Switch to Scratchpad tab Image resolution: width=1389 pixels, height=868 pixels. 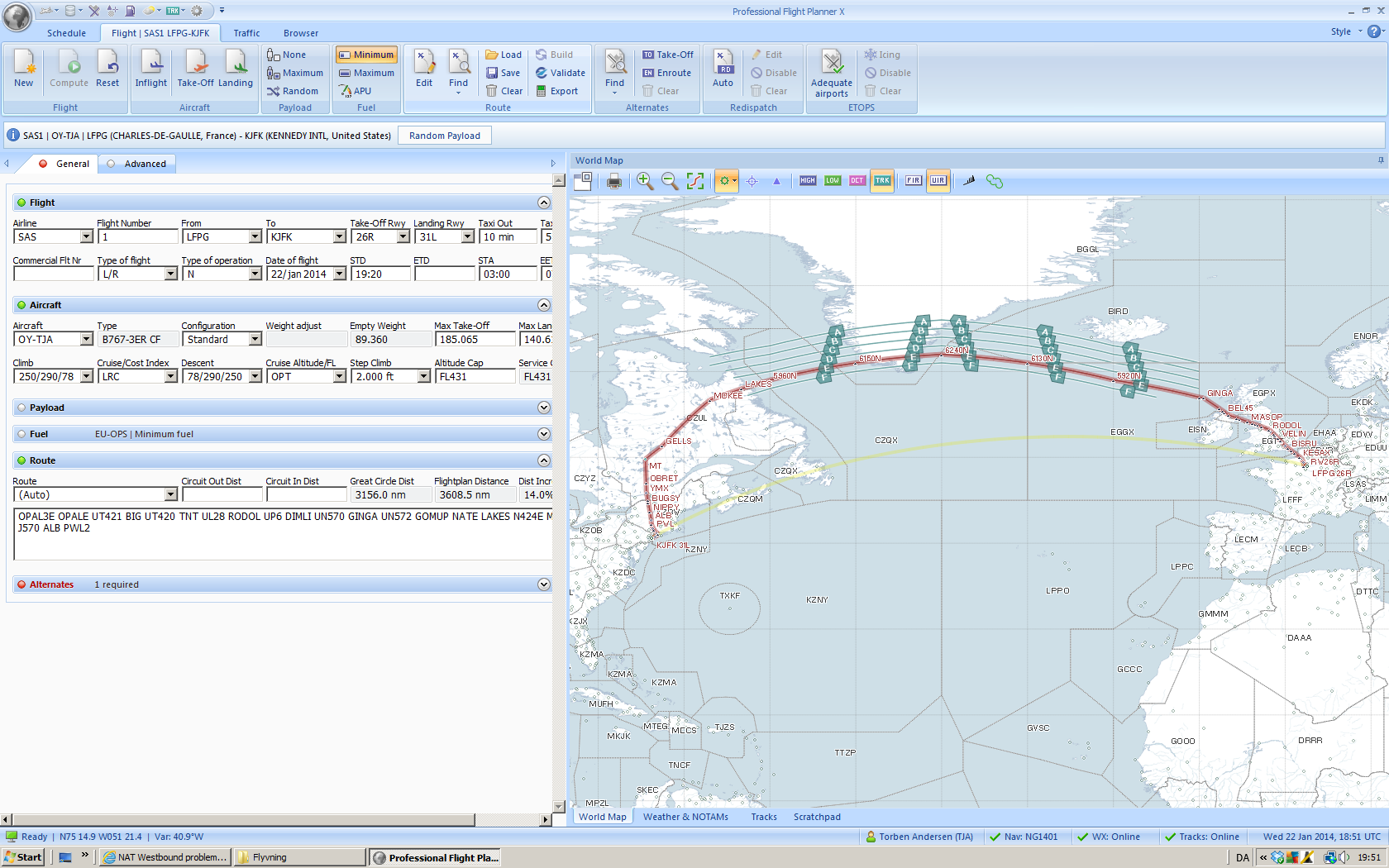[x=817, y=817]
